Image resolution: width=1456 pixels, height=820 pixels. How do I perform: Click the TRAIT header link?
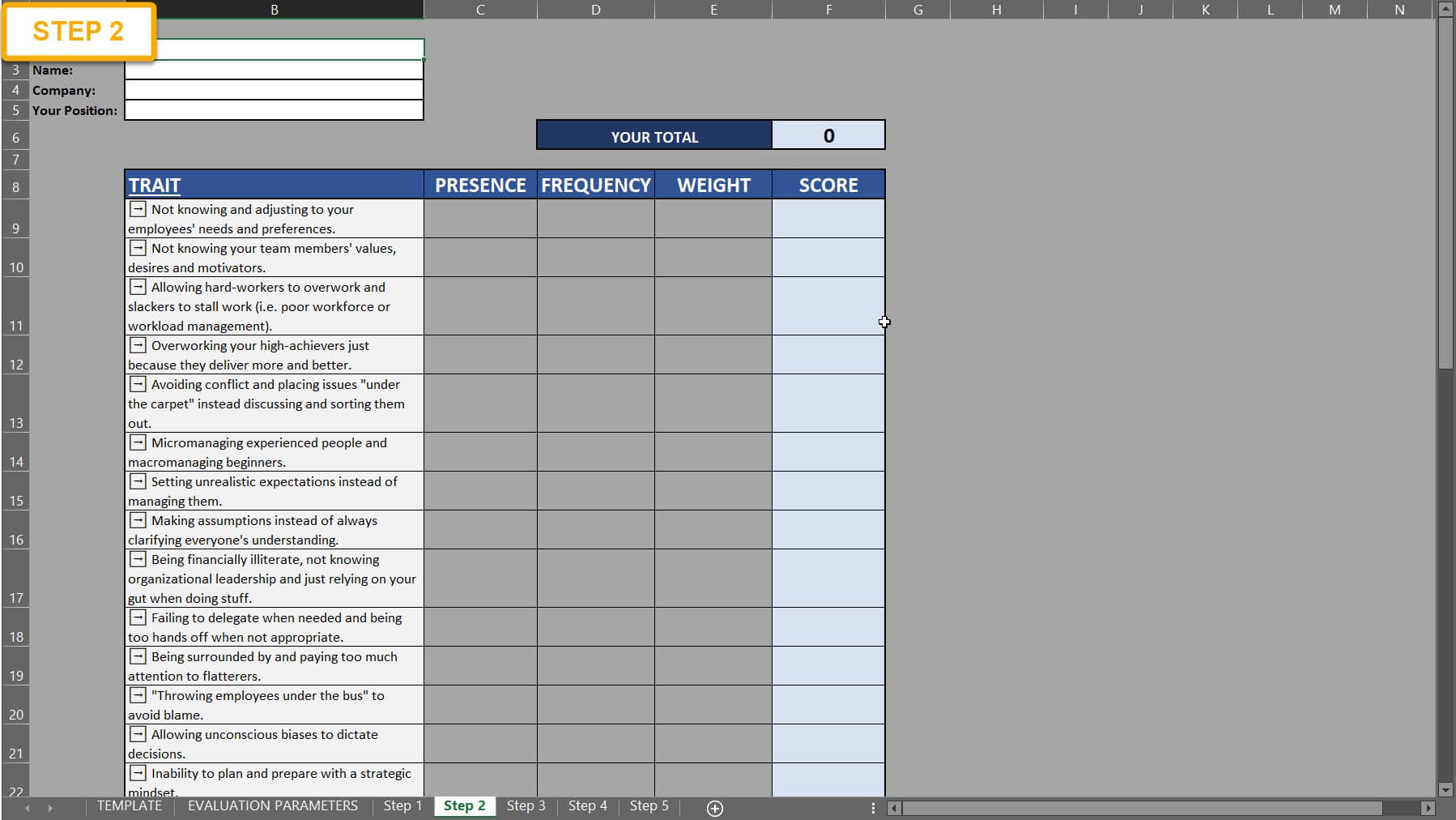154,186
